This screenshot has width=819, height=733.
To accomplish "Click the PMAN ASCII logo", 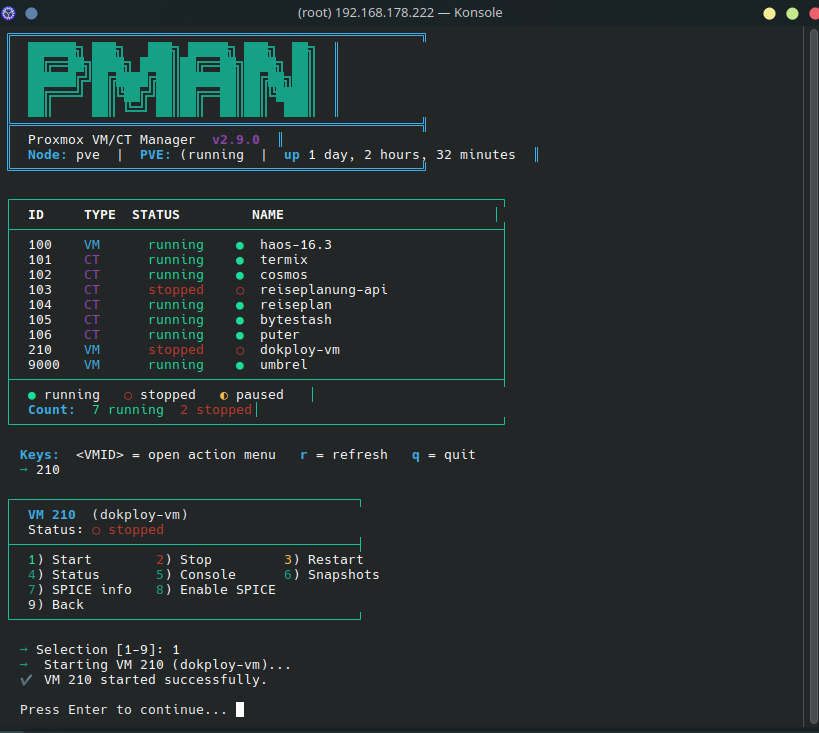I will (171, 79).
